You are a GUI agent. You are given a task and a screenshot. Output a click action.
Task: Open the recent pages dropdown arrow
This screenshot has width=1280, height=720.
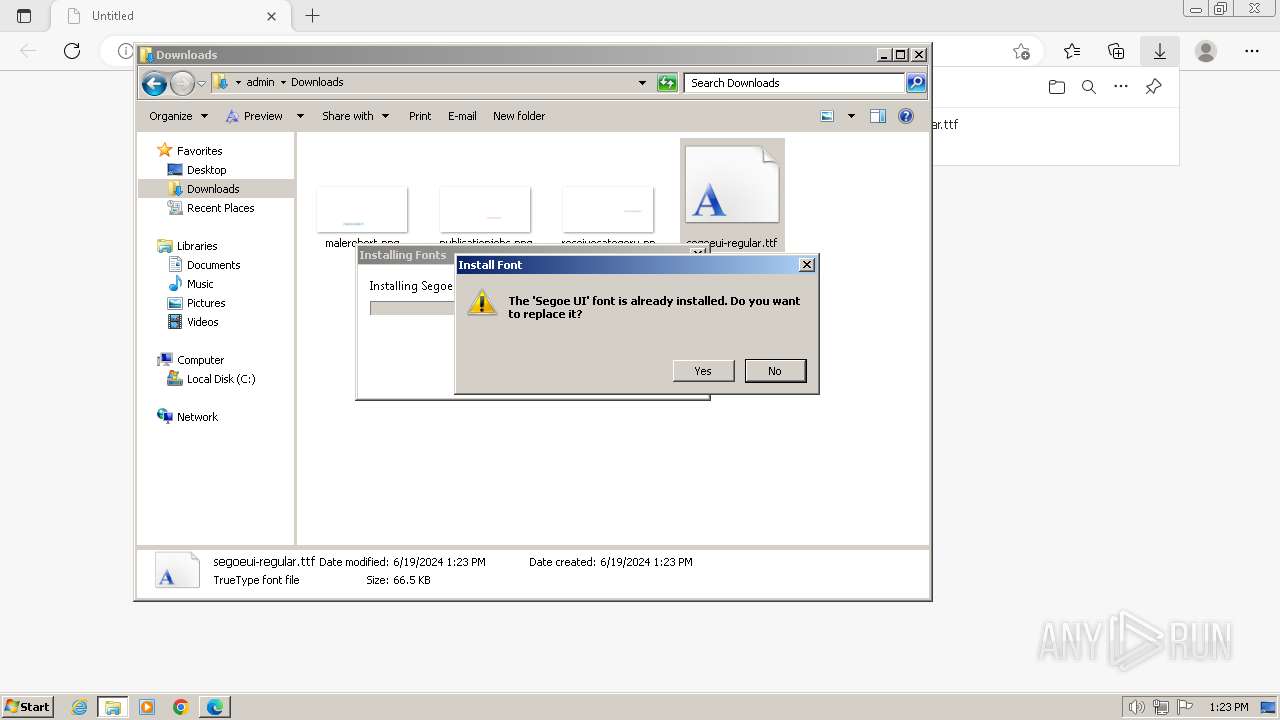pos(202,84)
